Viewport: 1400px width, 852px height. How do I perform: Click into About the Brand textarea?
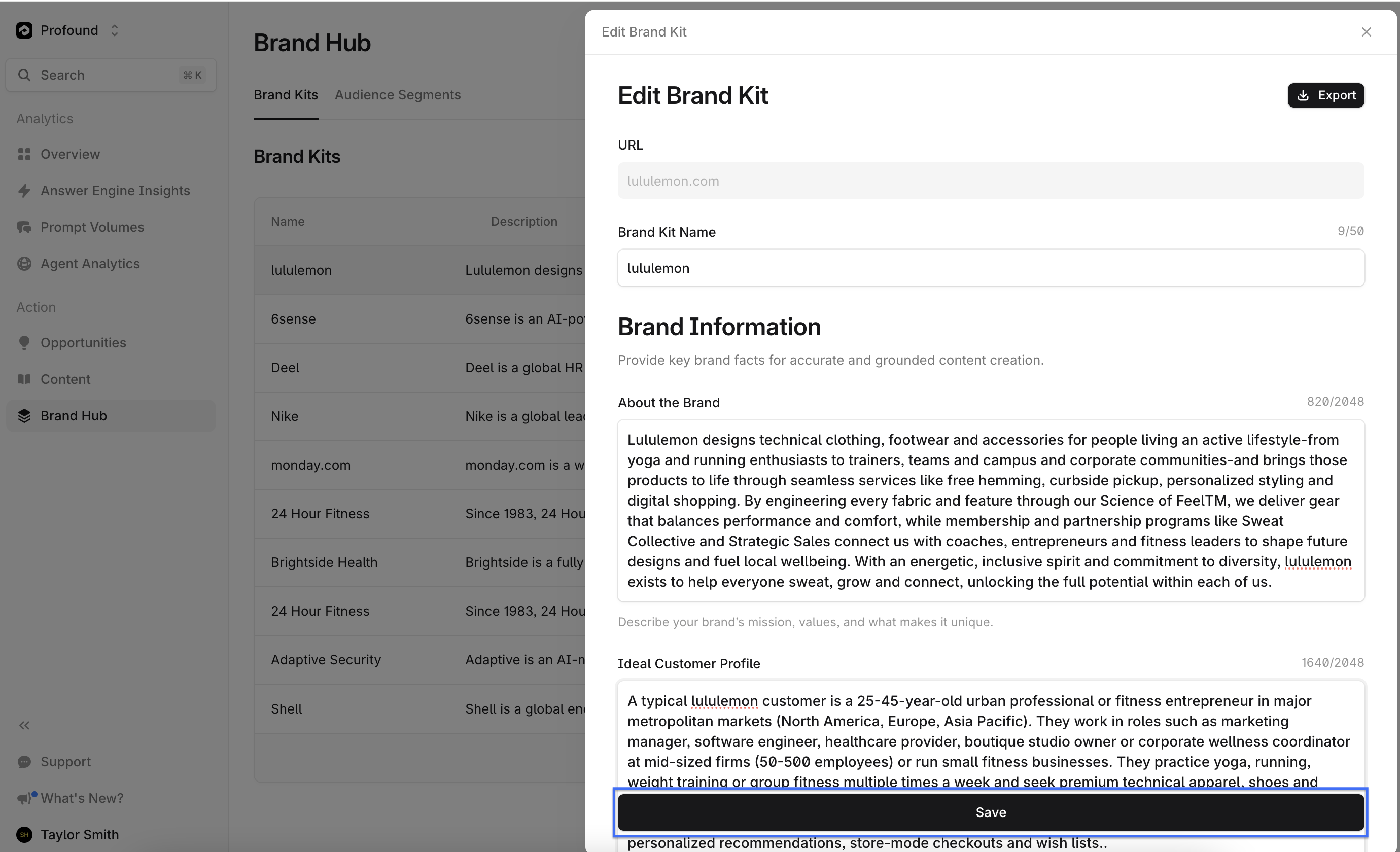[x=991, y=511]
